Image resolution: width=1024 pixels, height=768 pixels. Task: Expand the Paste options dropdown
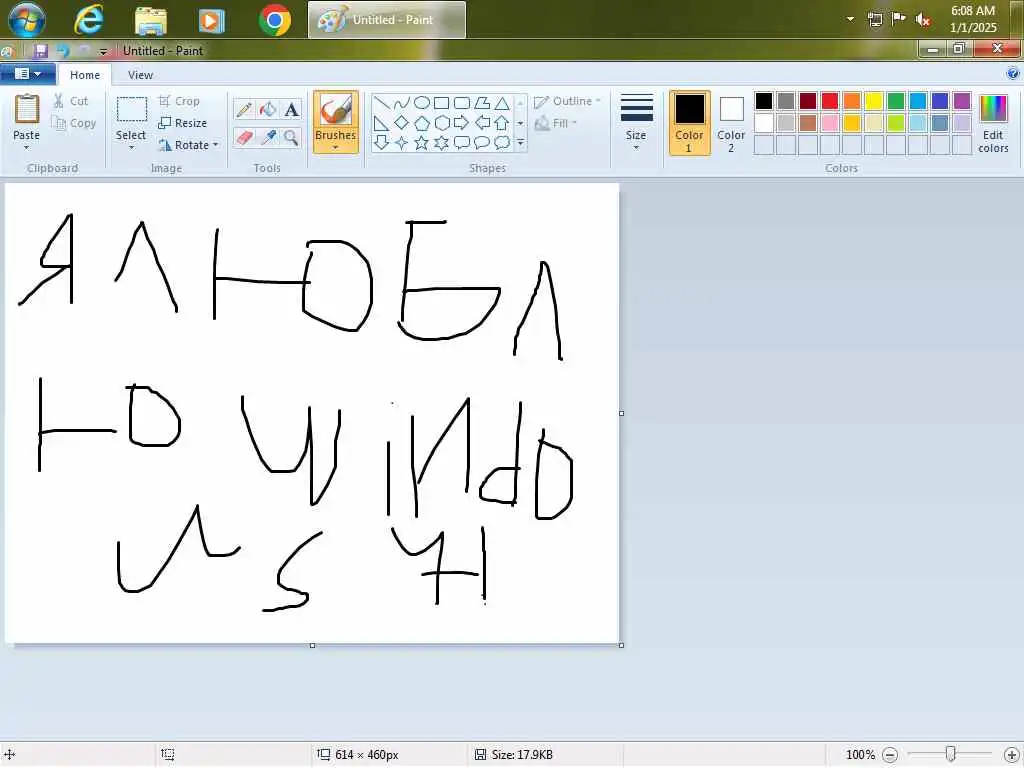point(26,147)
